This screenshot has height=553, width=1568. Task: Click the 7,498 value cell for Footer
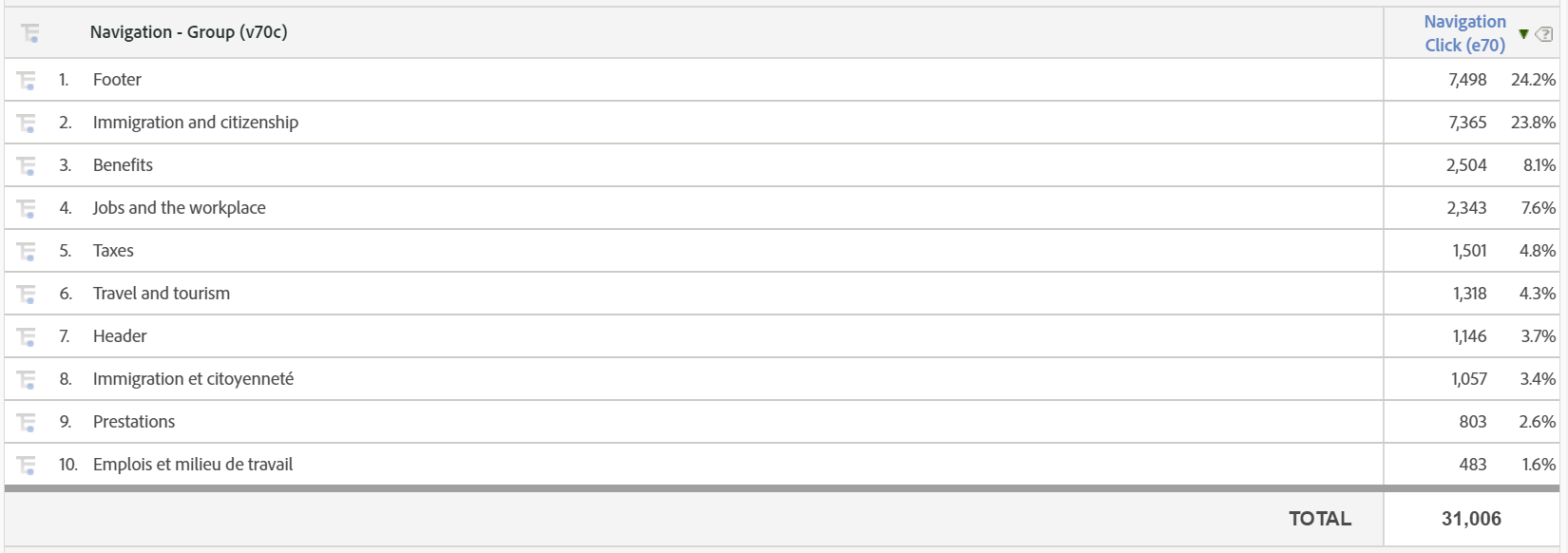point(1468,80)
